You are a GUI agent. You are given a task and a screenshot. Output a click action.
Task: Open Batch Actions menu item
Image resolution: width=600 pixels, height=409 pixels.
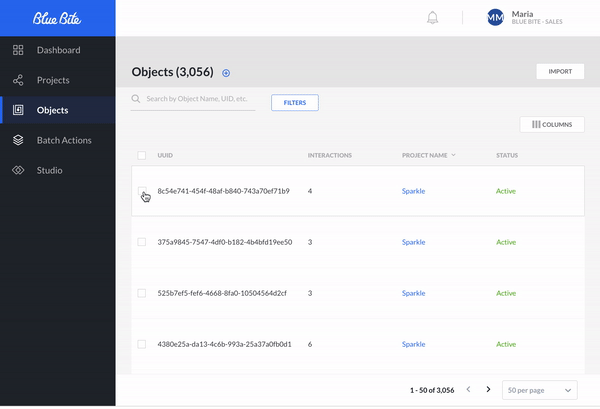point(58,140)
